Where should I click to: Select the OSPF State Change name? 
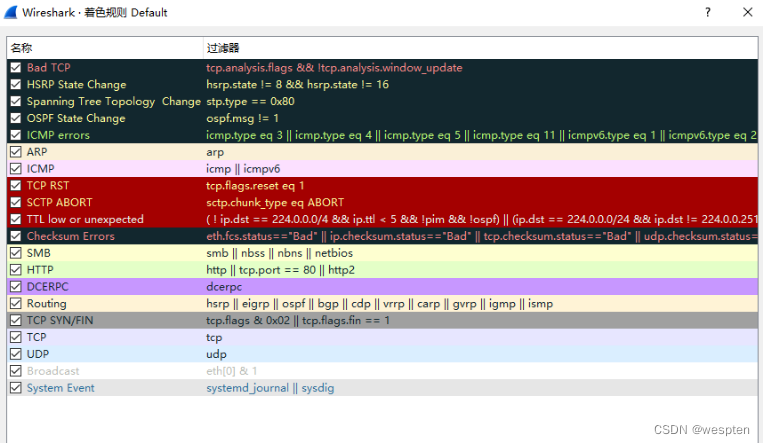coord(76,118)
